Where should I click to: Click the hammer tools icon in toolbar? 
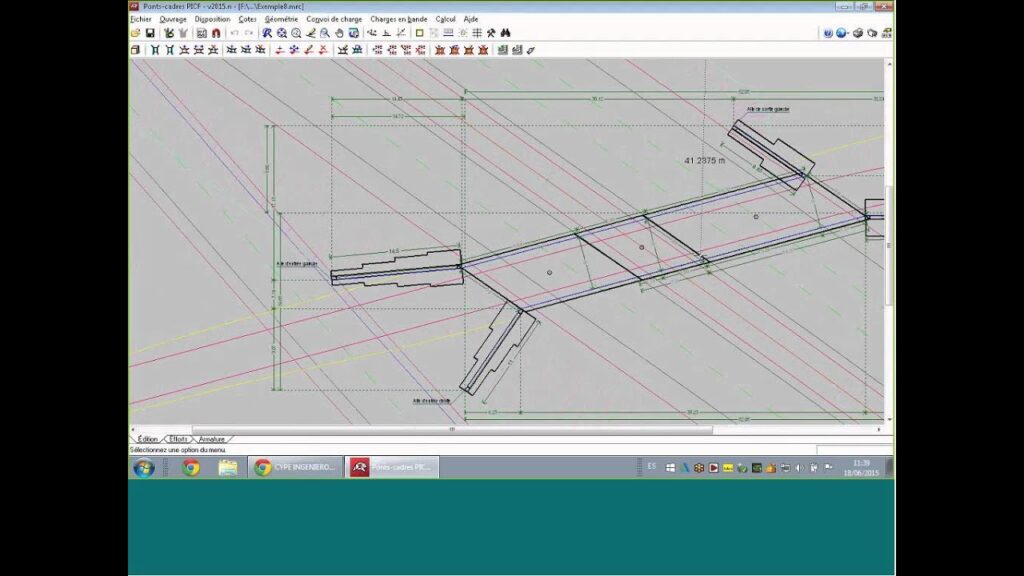click(x=491, y=33)
